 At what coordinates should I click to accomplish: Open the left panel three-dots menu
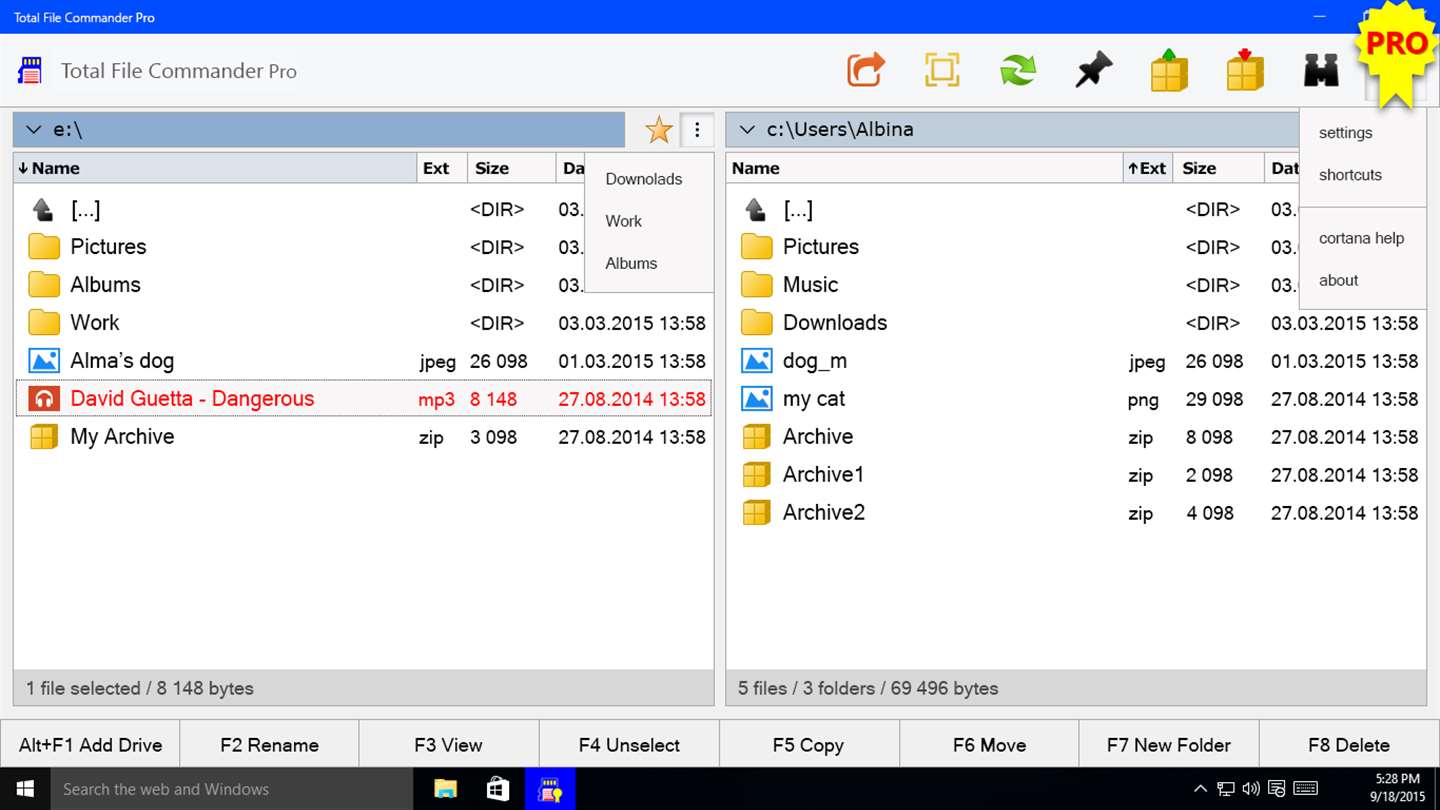pos(697,129)
